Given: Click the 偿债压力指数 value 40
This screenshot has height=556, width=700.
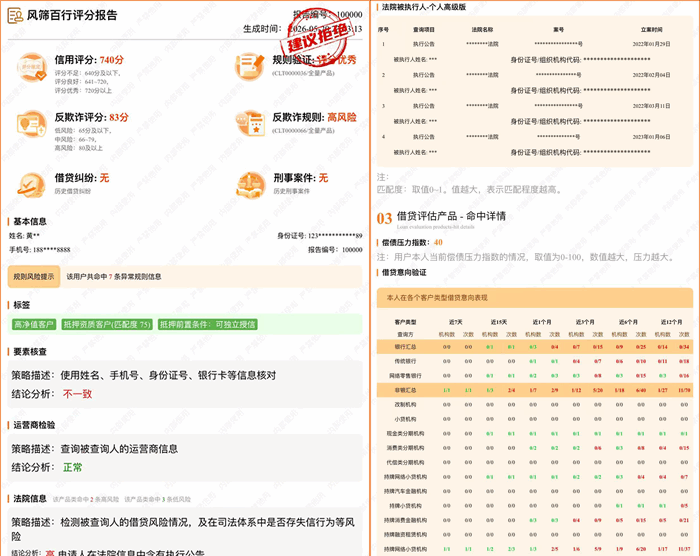Looking at the screenshot, I should [x=438, y=242].
